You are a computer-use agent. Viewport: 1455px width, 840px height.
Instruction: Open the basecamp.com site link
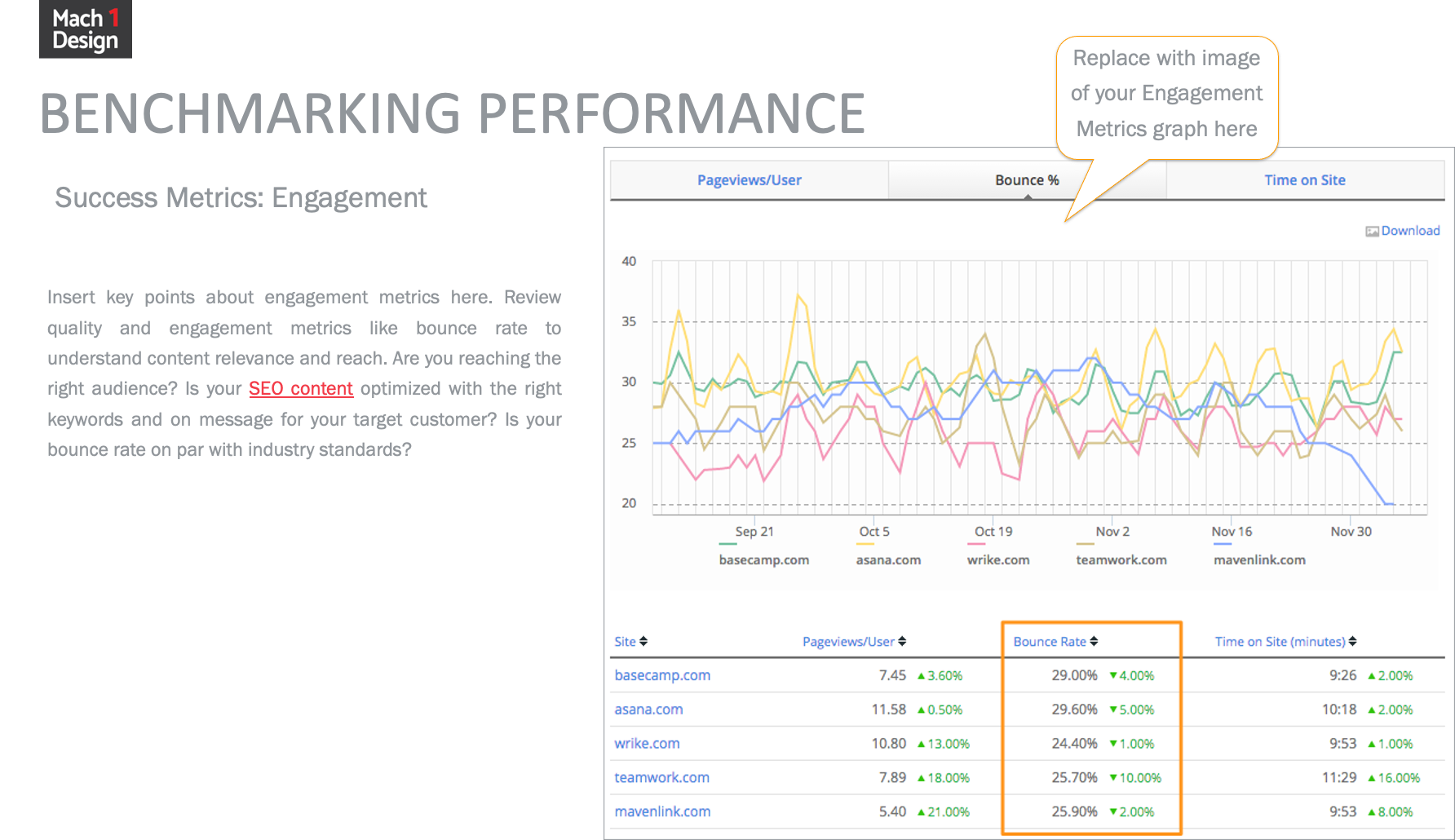pyautogui.click(x=662, y=675)
